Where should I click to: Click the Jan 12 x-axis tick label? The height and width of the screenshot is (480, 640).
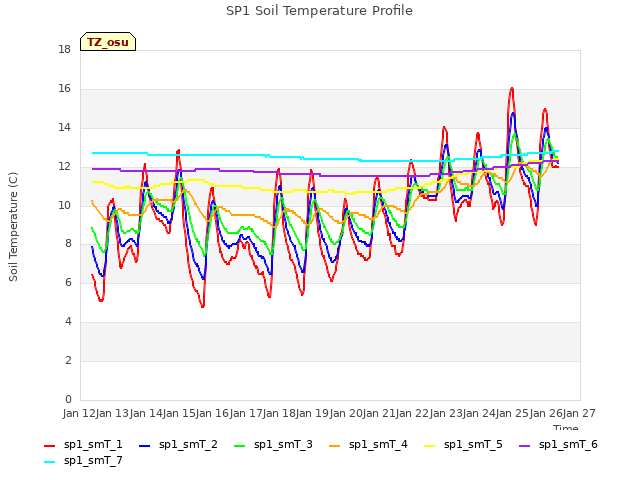coord(79,413)
